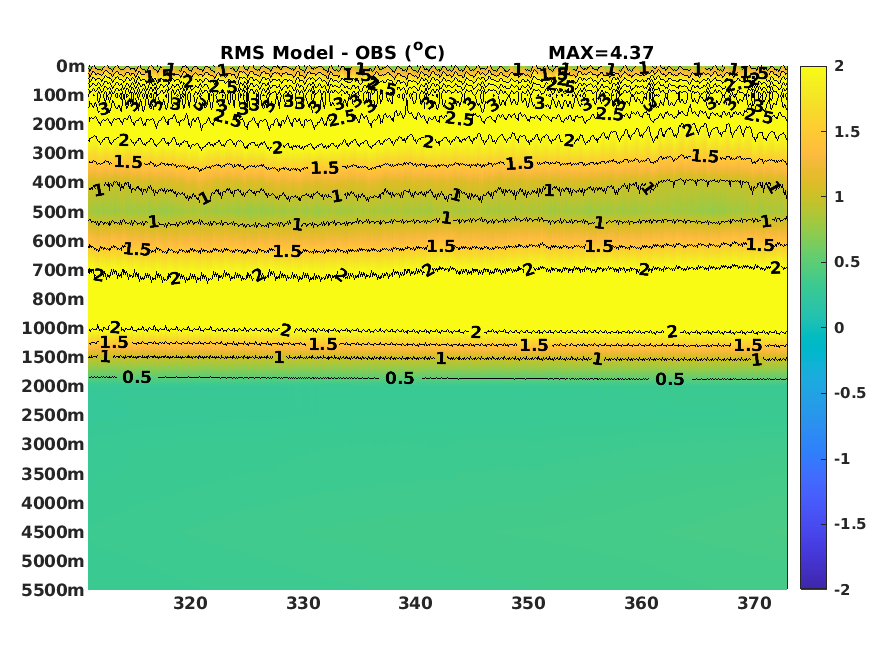Click the '3000m' depth axis label

[53, 445]
